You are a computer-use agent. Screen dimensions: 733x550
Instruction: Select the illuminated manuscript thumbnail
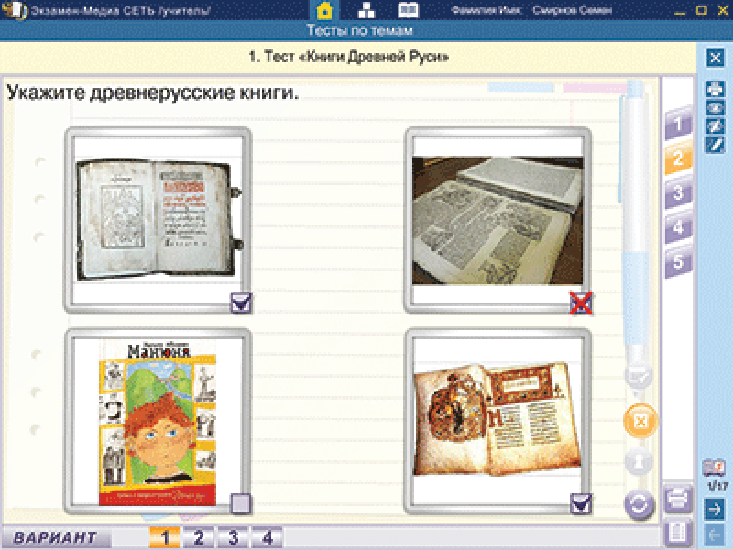(497, 421)
